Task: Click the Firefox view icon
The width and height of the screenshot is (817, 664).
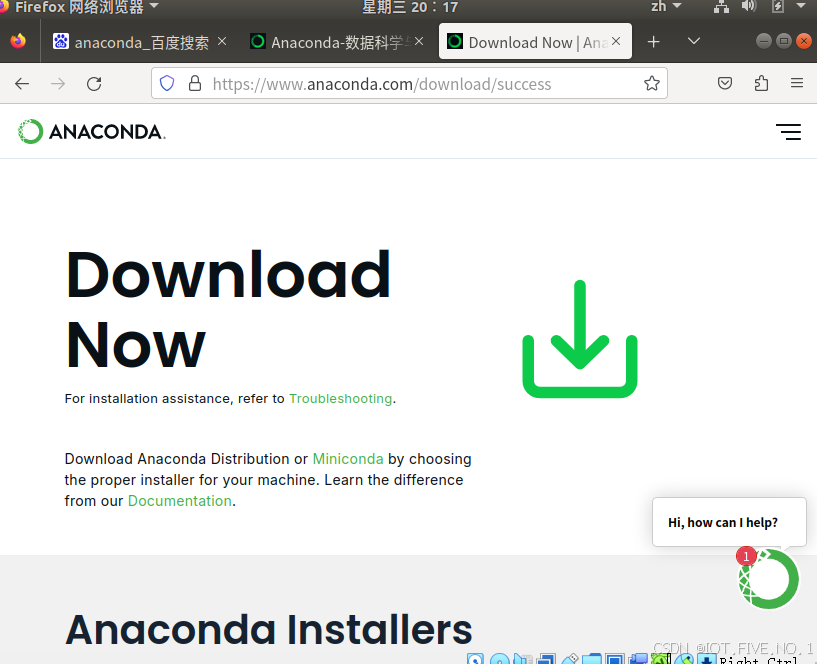Action: click(18, 41)
